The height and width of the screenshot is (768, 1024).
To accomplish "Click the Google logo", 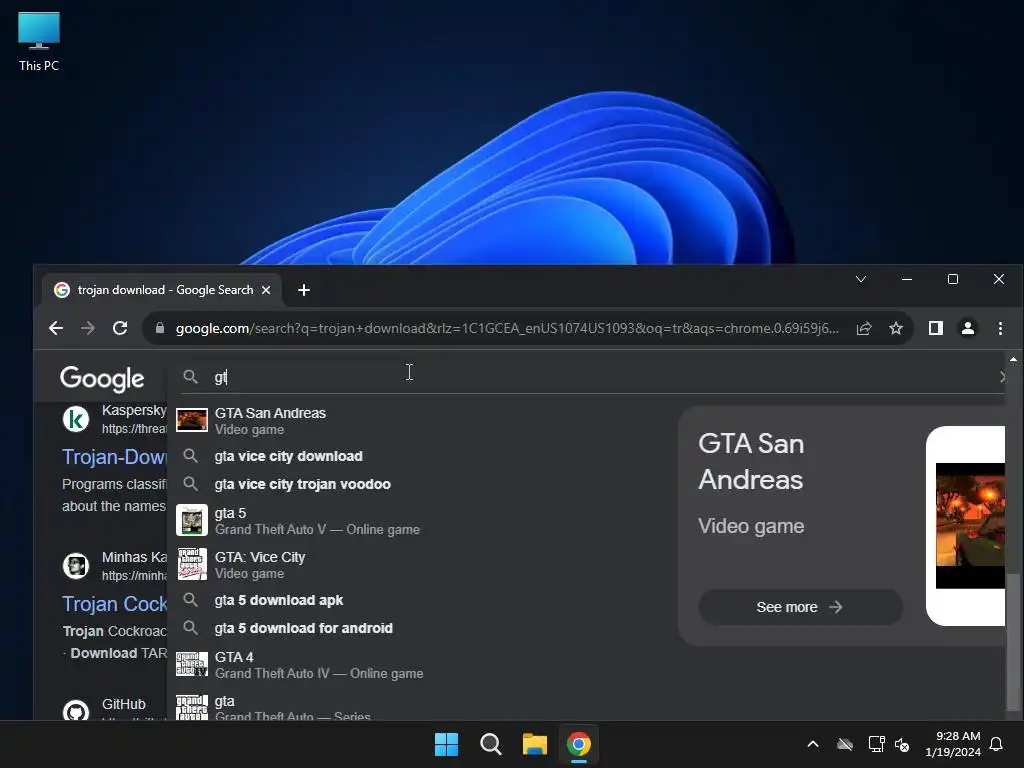I will [x=102, y=379].
